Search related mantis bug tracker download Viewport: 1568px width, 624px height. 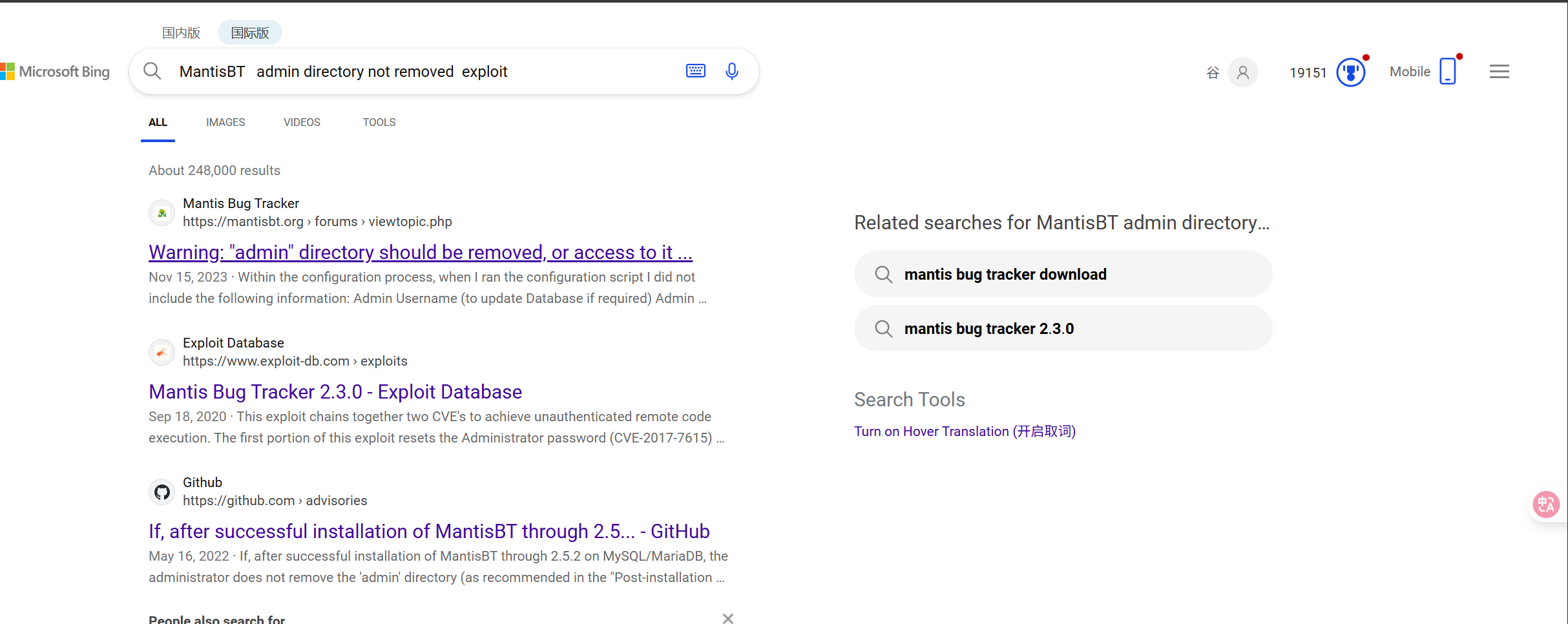pyautogui.click(x=1063, y=274)
